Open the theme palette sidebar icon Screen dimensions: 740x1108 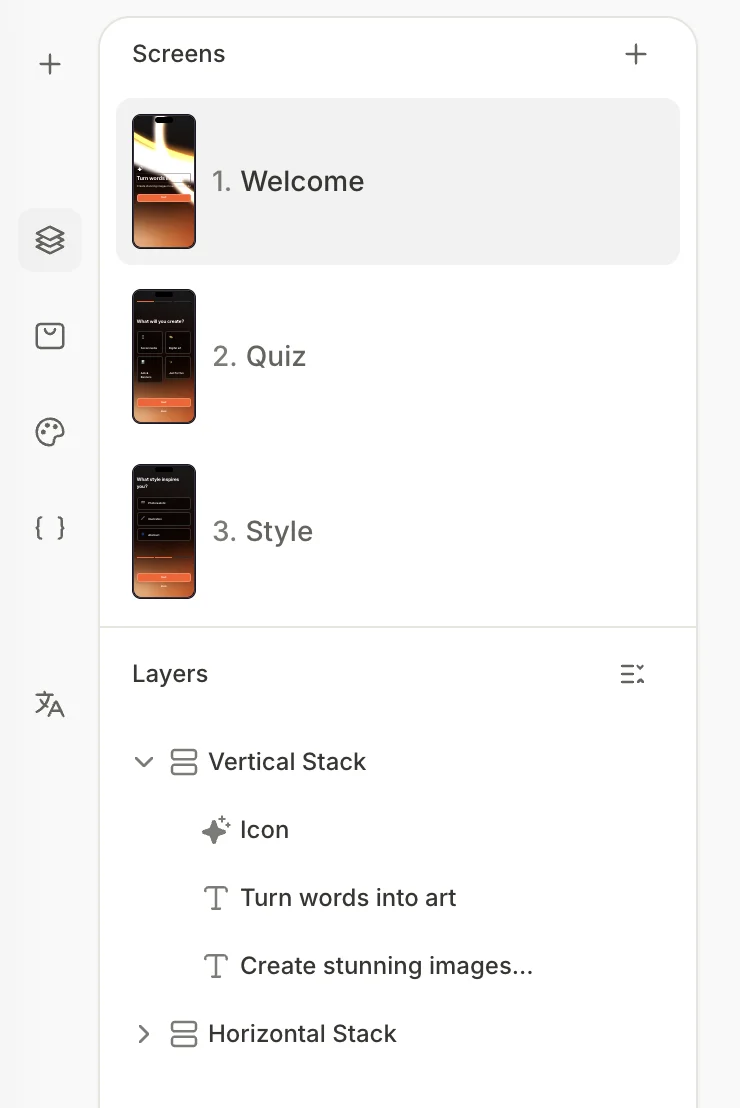49,432
